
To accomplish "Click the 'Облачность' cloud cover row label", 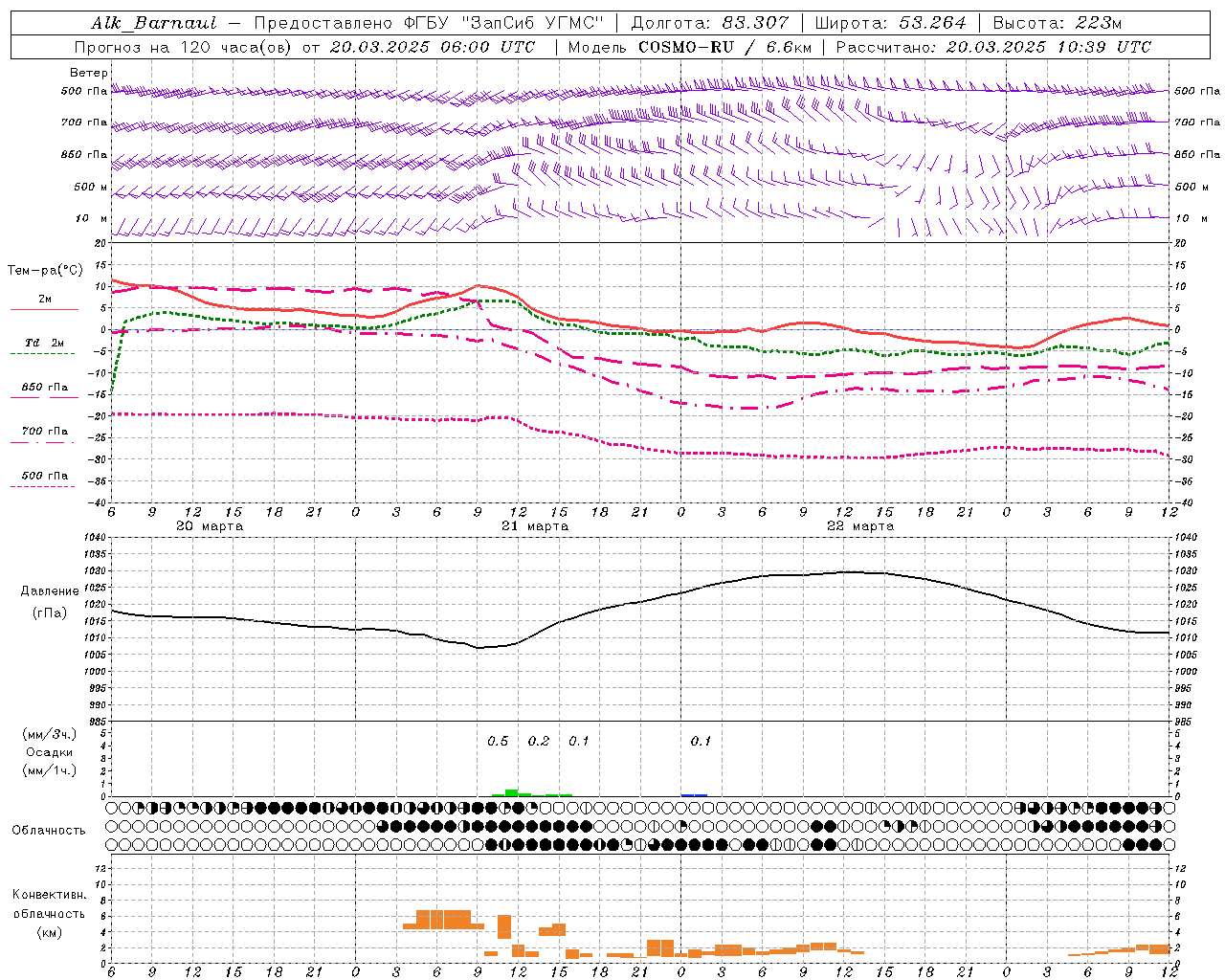I will click(x=49, y=831).
